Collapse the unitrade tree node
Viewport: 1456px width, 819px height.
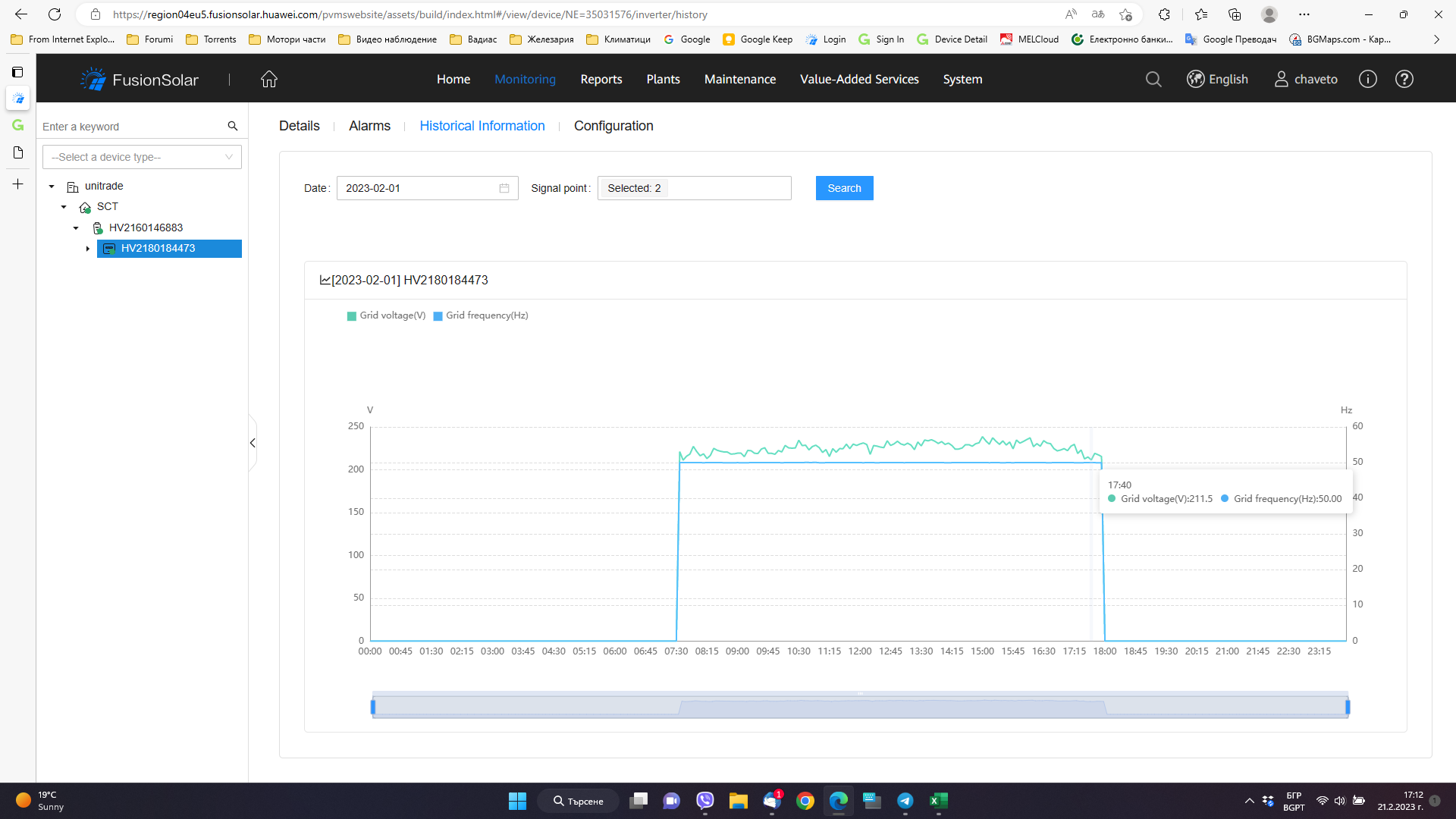(x=52, y=187)
